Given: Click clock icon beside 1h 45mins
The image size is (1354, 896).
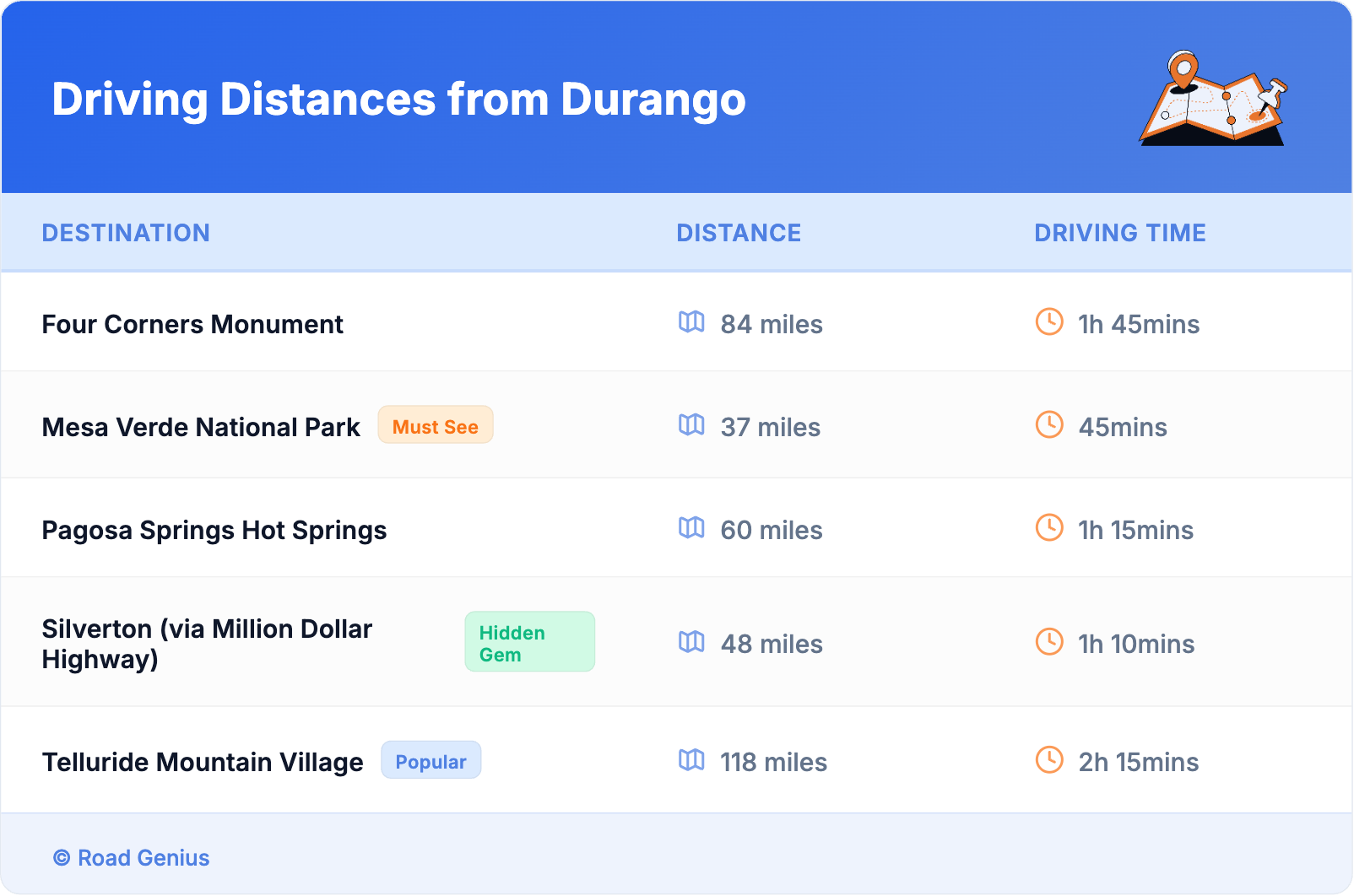Looking at the screenshot, I should pos(1049,322).
